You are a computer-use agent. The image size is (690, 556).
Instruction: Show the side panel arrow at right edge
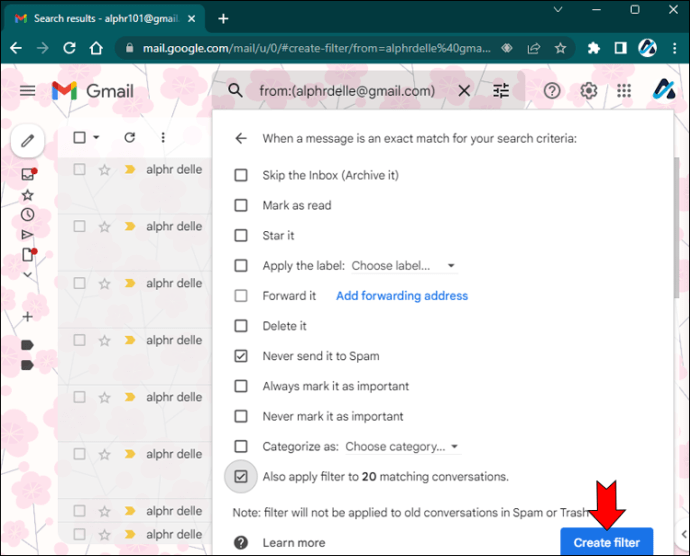(683, 534)
